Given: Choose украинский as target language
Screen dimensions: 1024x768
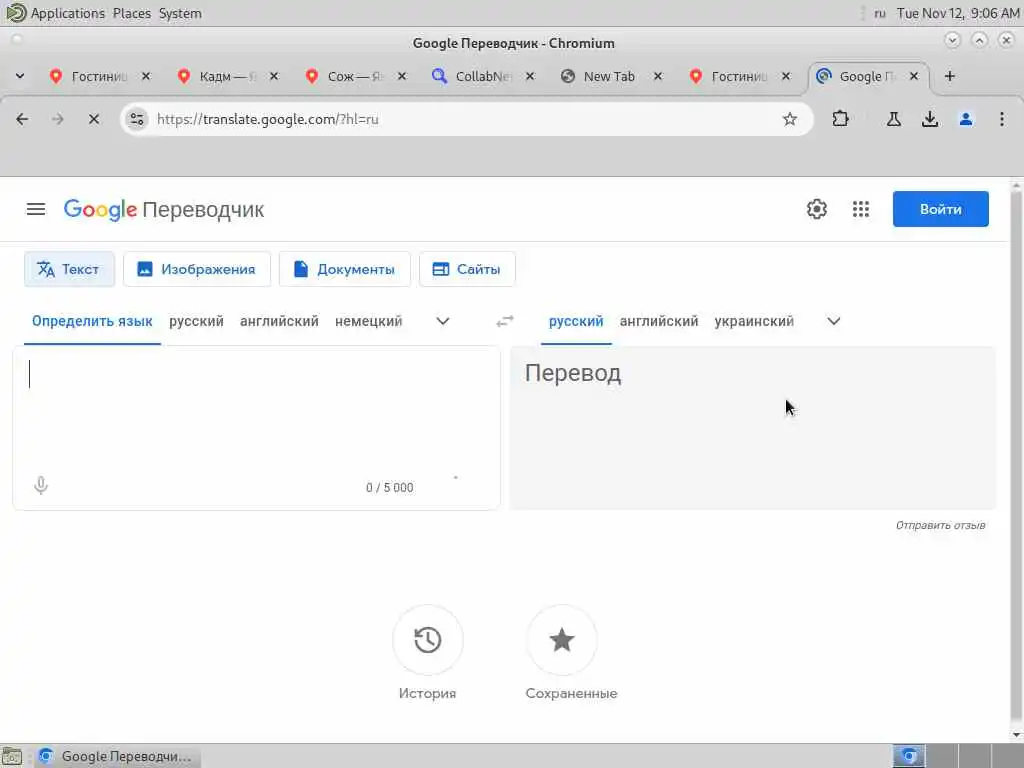Looking at the screenshot, I should coord(754,321).
